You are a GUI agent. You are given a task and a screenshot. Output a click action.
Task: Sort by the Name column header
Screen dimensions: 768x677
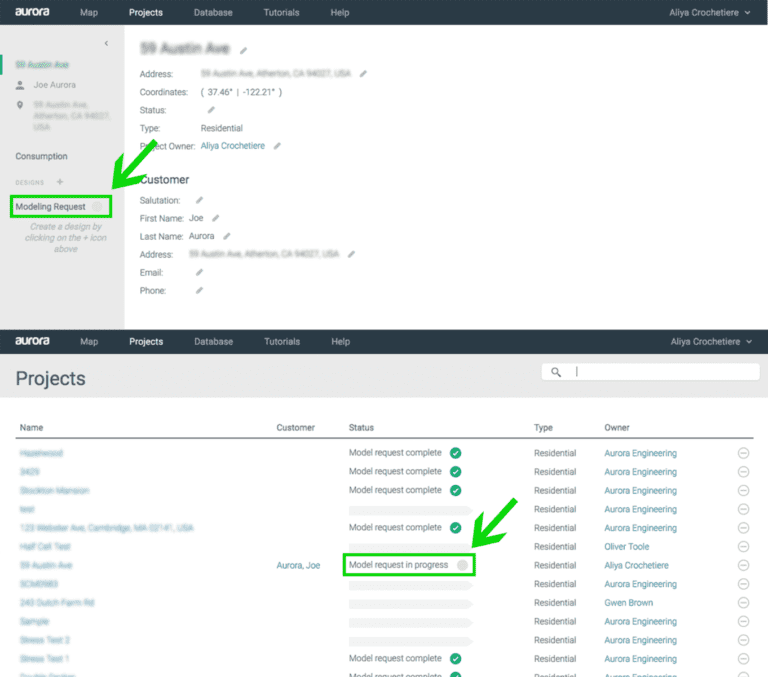pyautogui.click(x=31, y=428)
